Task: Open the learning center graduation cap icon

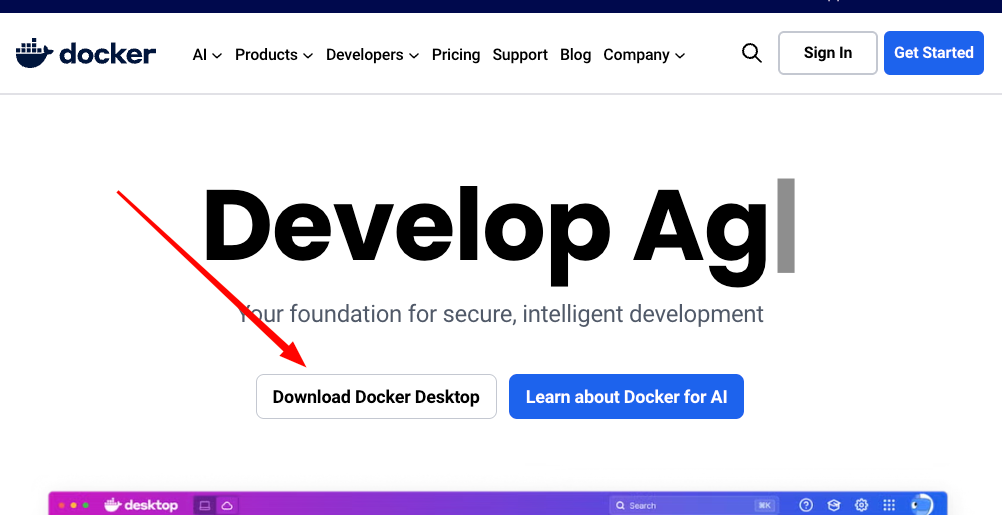Action: point(834,506)
